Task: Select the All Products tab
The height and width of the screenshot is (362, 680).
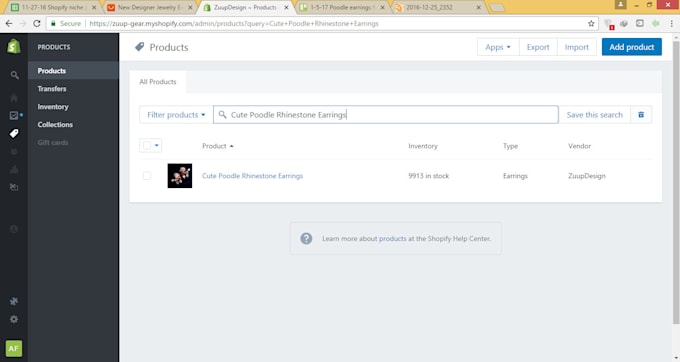Action: coord(158,82)
